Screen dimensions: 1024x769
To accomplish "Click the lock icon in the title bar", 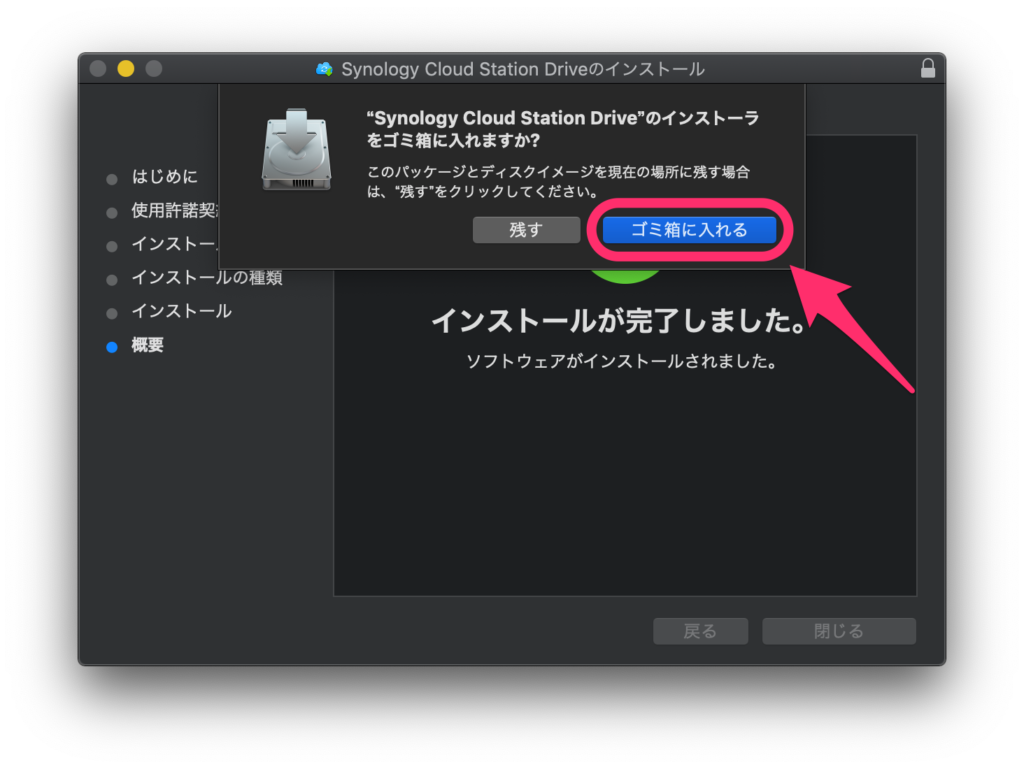I will 928,69.
